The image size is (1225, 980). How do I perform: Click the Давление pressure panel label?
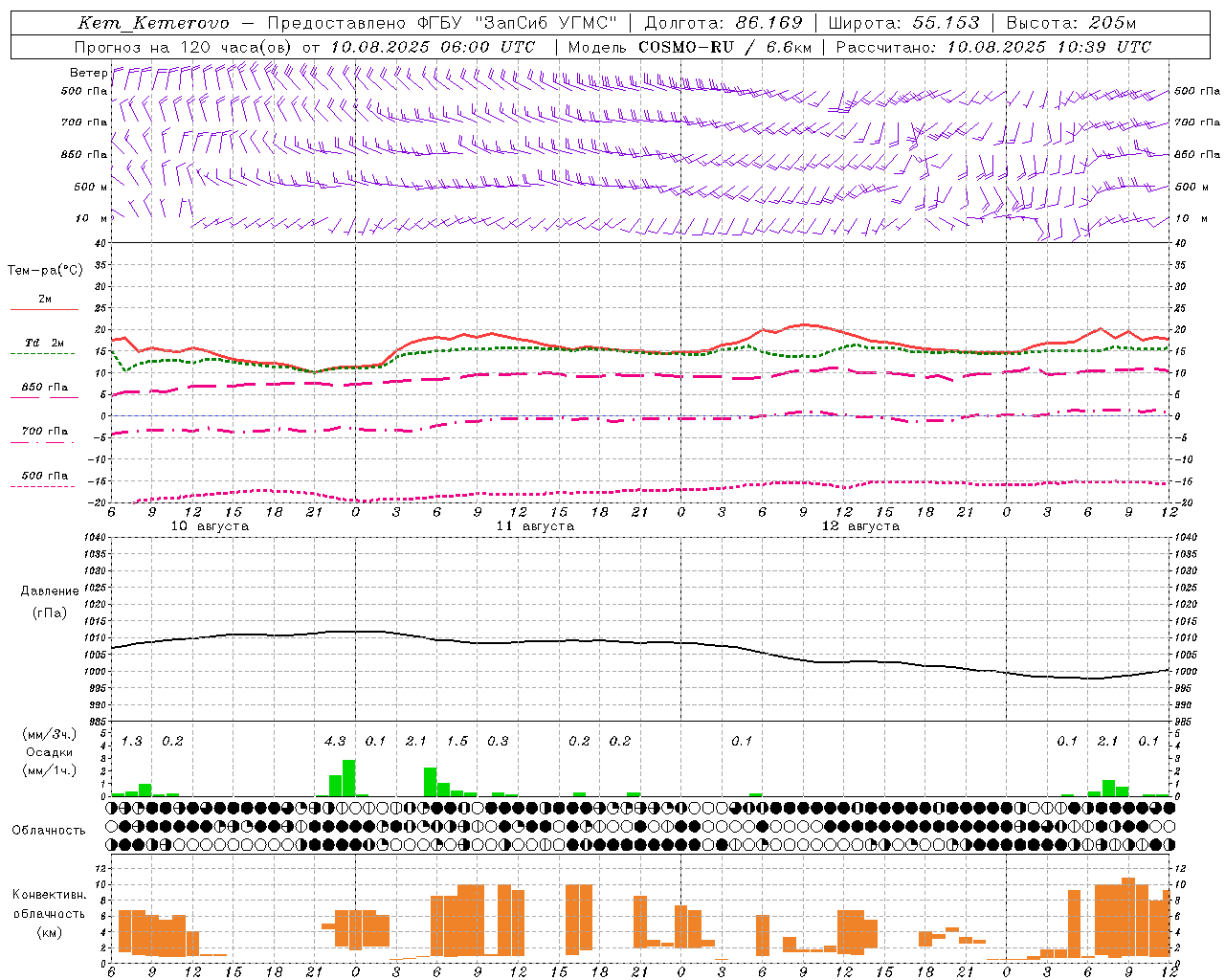[x=50, y=590]
